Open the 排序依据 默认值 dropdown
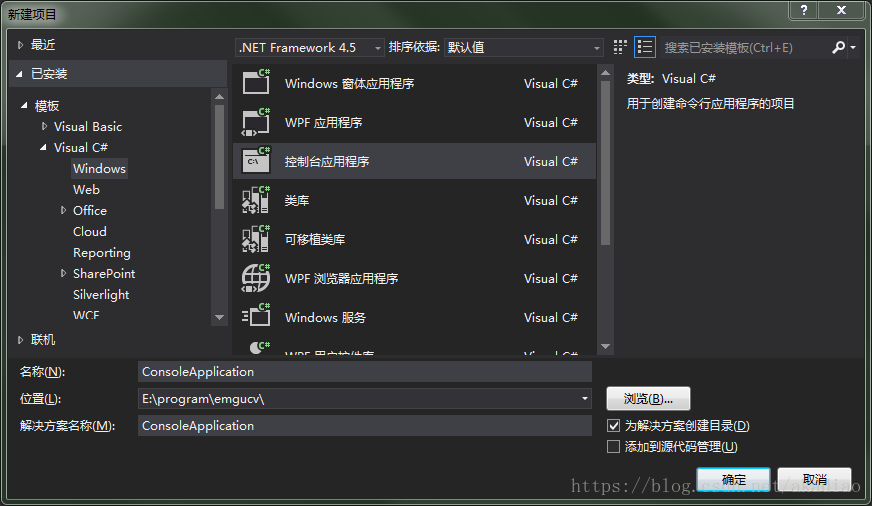 [x=524, y=47]
